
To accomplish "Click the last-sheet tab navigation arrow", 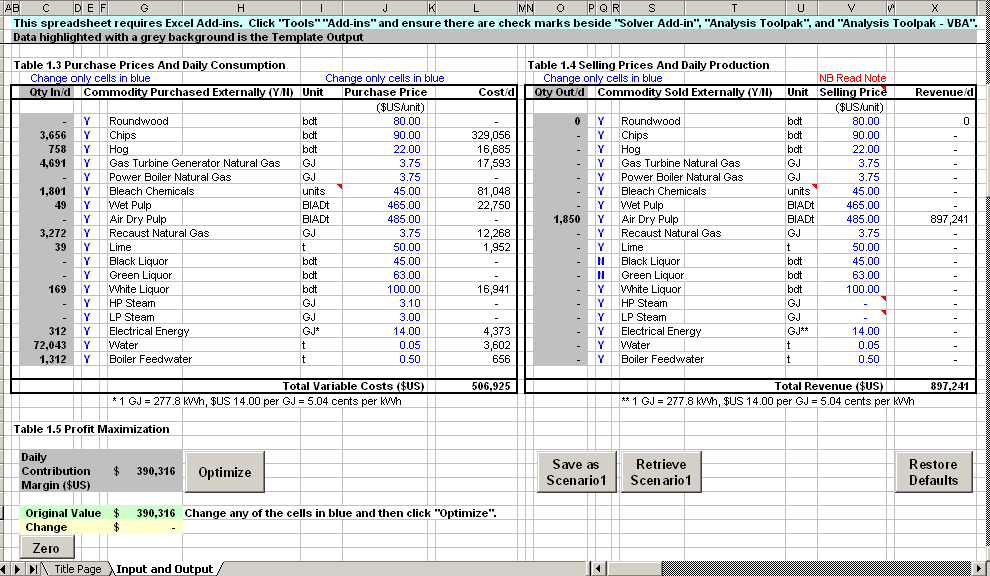I will pyautogui.click(x=33, y=568).
